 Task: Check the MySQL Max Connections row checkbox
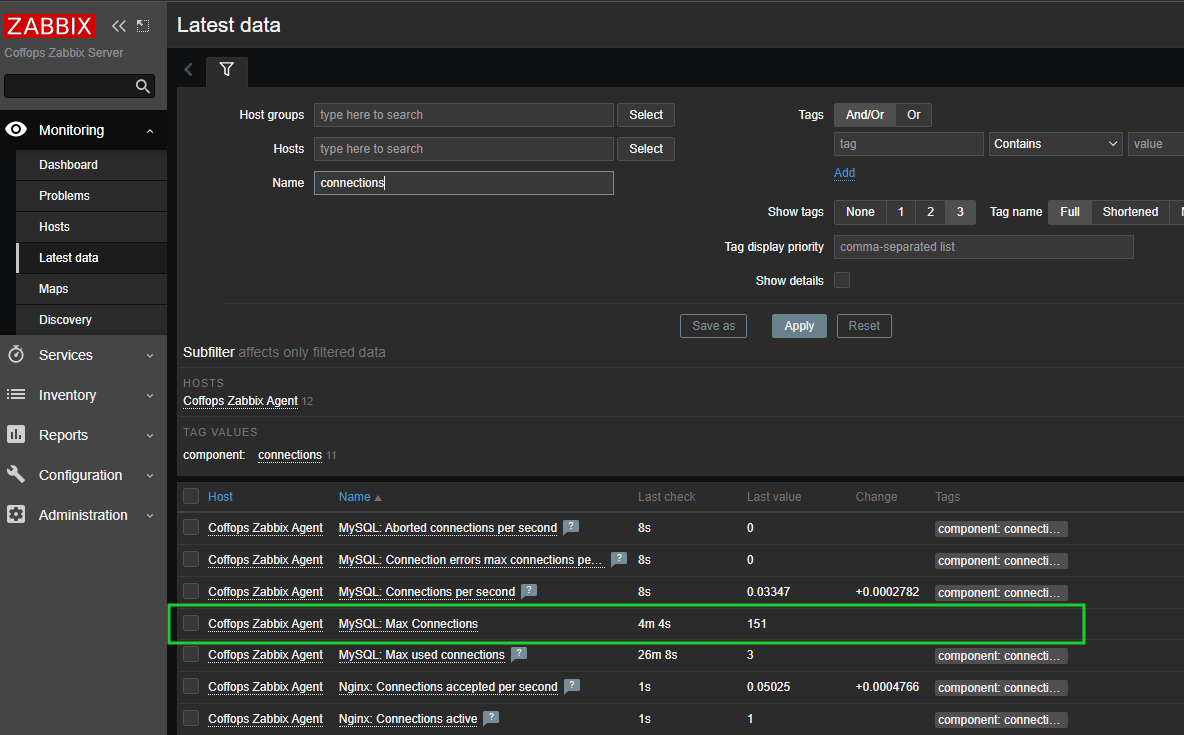click(191, 623)
